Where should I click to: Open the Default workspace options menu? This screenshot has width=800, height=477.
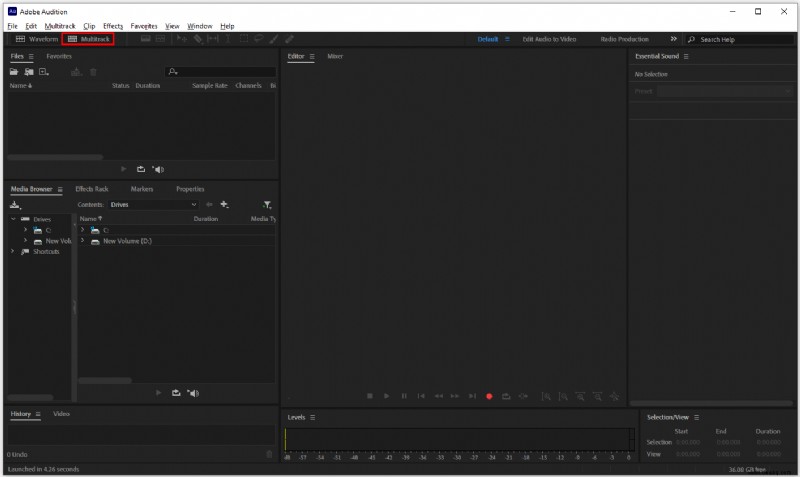tap(507, 39)
